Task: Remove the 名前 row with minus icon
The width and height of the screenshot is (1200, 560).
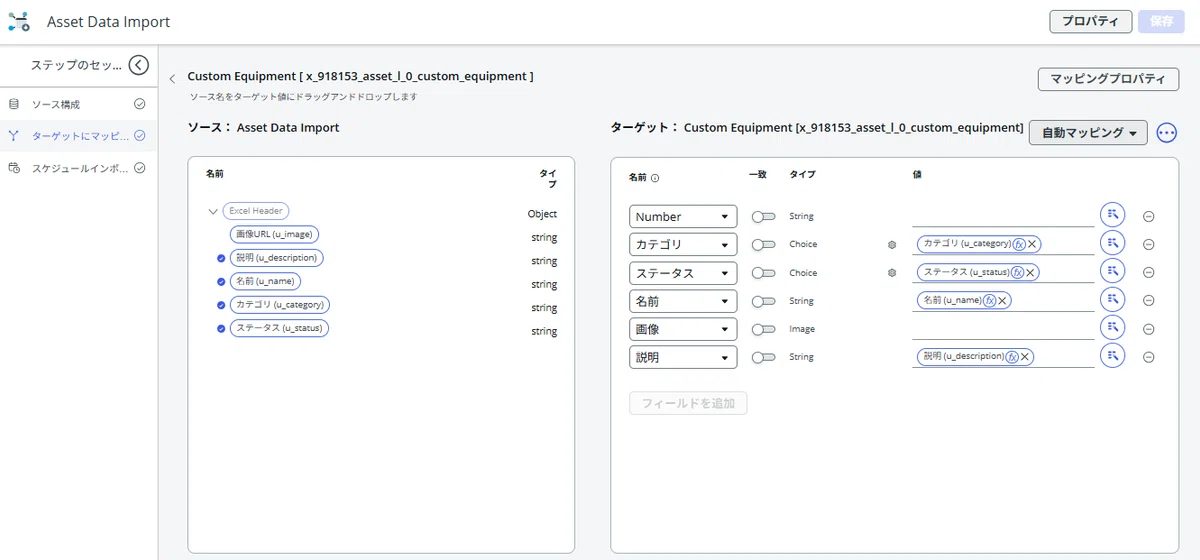Action: coord(1149,301)
